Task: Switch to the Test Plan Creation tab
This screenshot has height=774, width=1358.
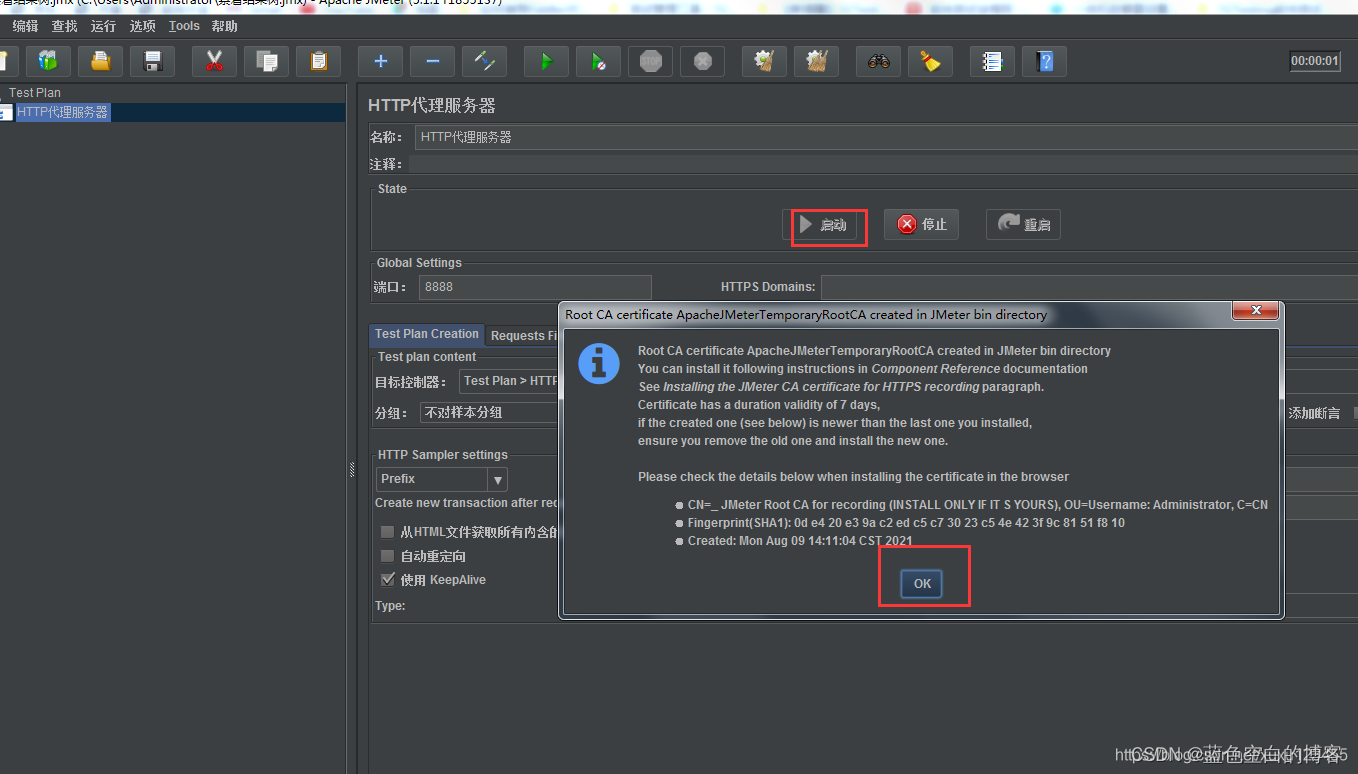Action: [427, 334]
